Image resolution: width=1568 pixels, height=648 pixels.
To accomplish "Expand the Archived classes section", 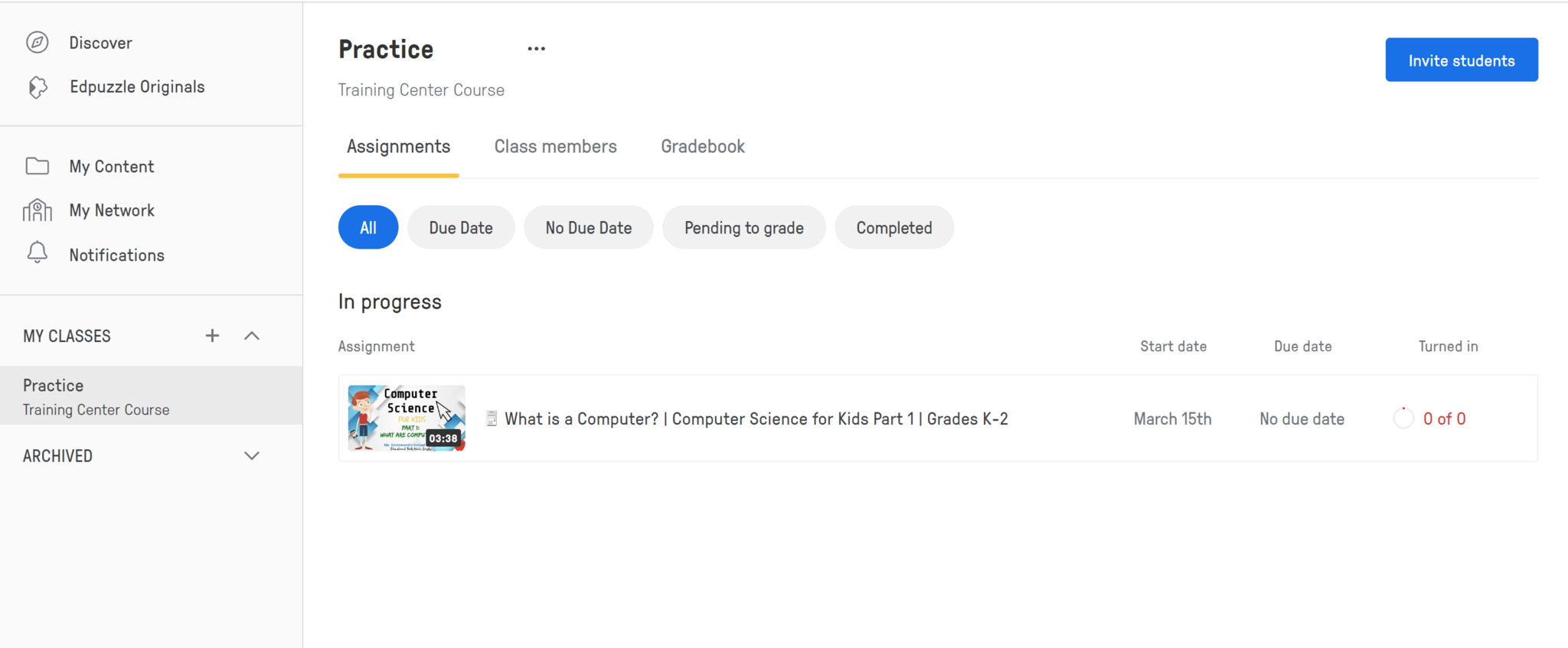I will pos(252,456).
